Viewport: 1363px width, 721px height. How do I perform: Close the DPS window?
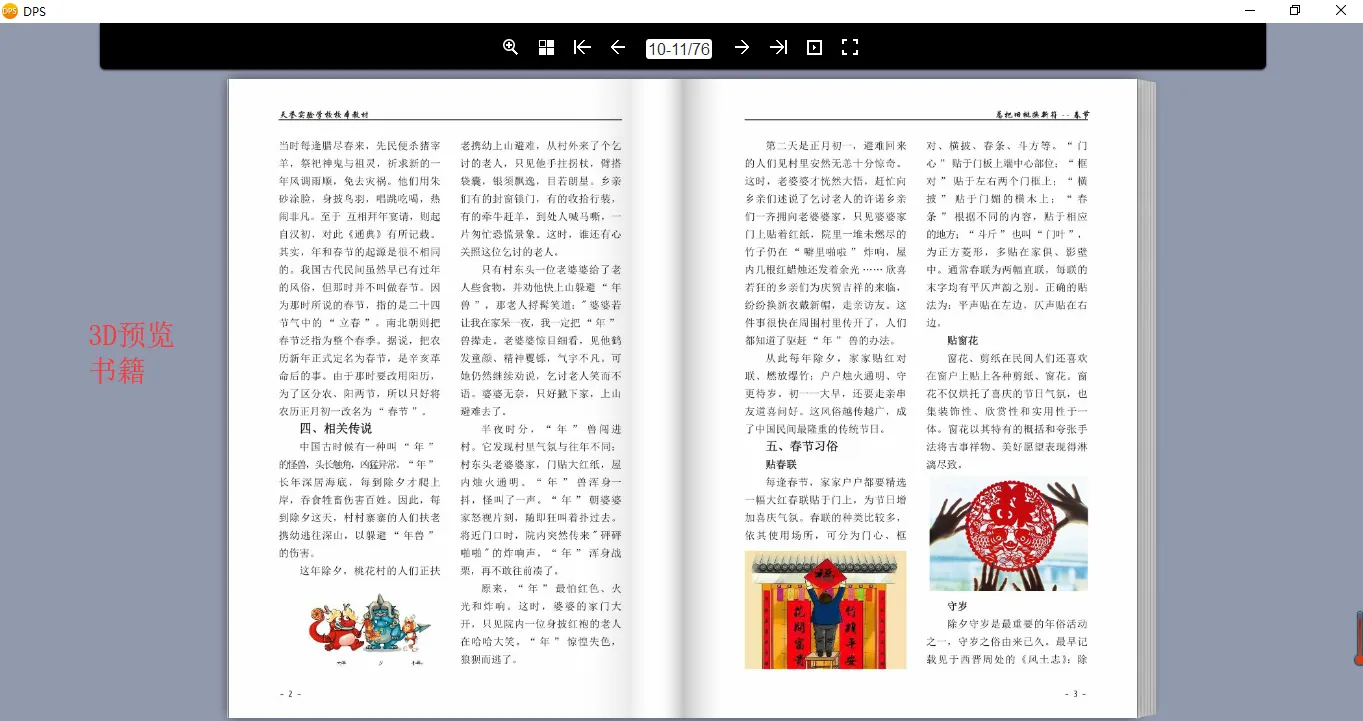(x=1341, y=11)
